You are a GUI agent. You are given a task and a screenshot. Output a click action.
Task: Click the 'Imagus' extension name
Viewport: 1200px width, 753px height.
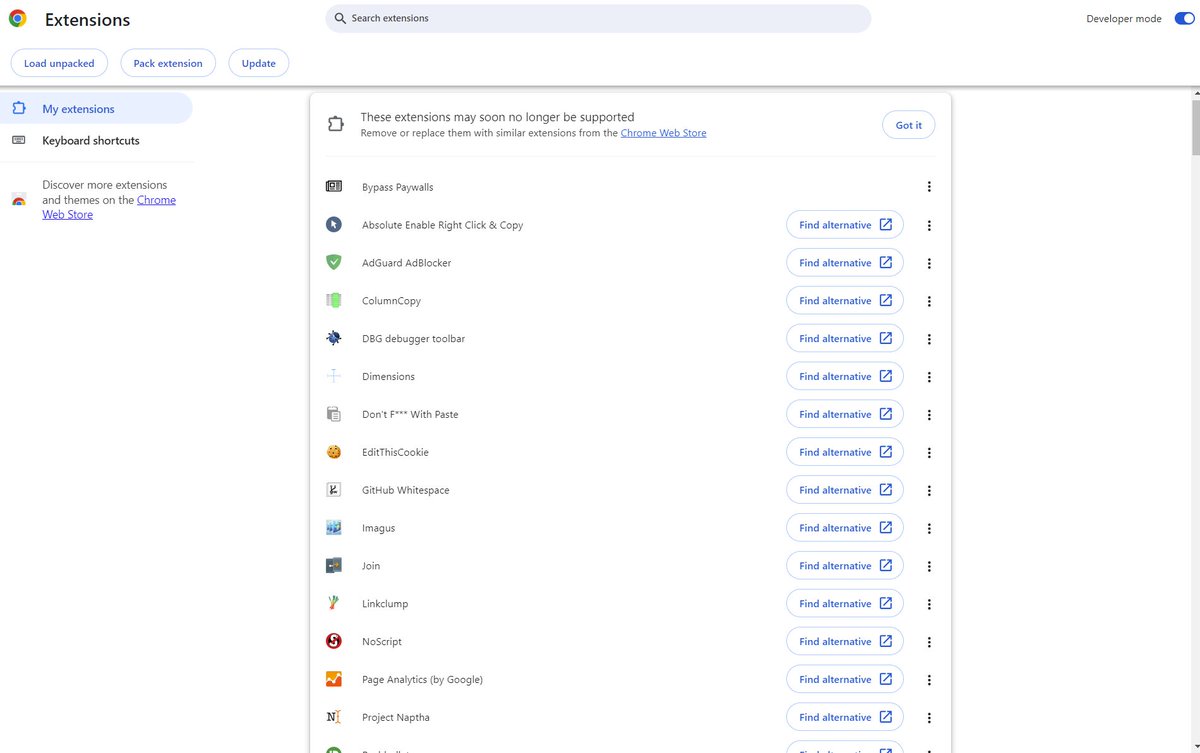tap(378, 528)
